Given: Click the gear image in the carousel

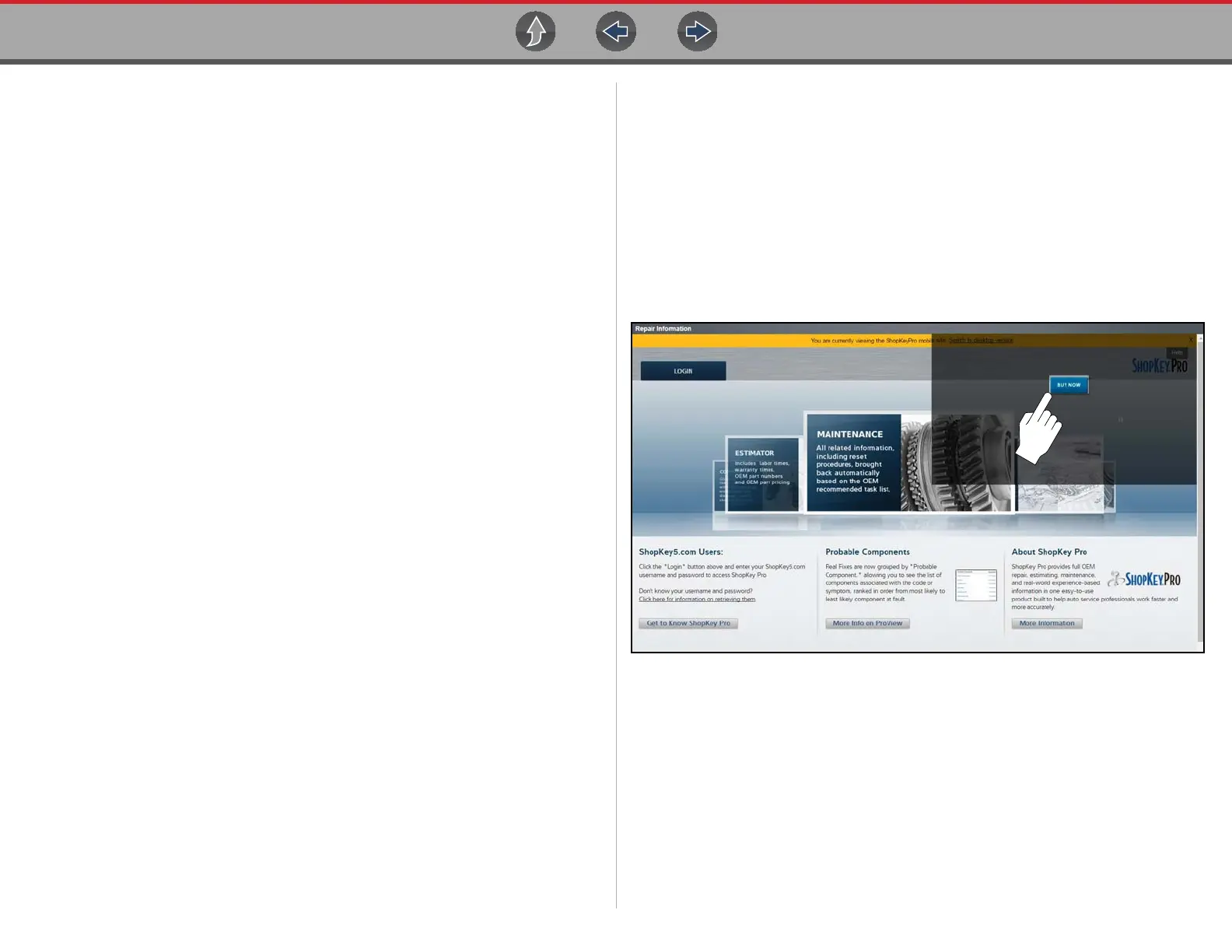Looking at the screenshot, I should click(957, 463).
